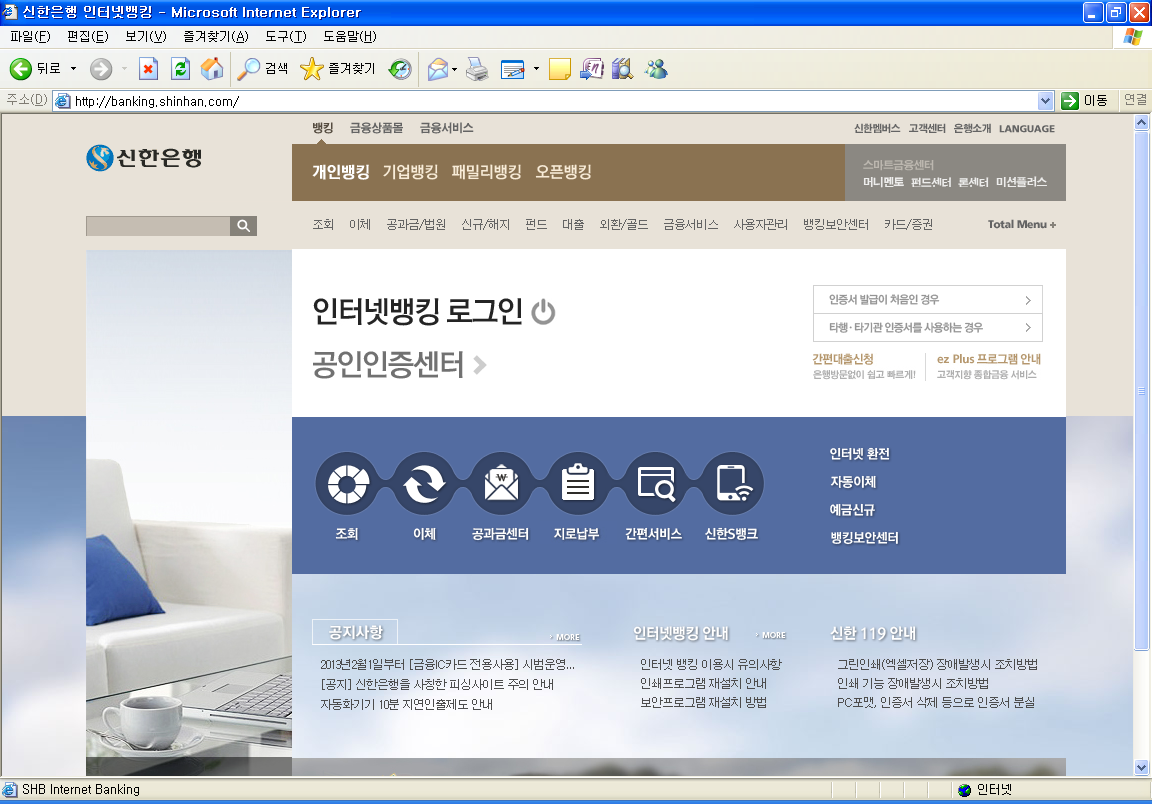
Task: Click the site search magnifier button
Action: click(x=243, y=226)
